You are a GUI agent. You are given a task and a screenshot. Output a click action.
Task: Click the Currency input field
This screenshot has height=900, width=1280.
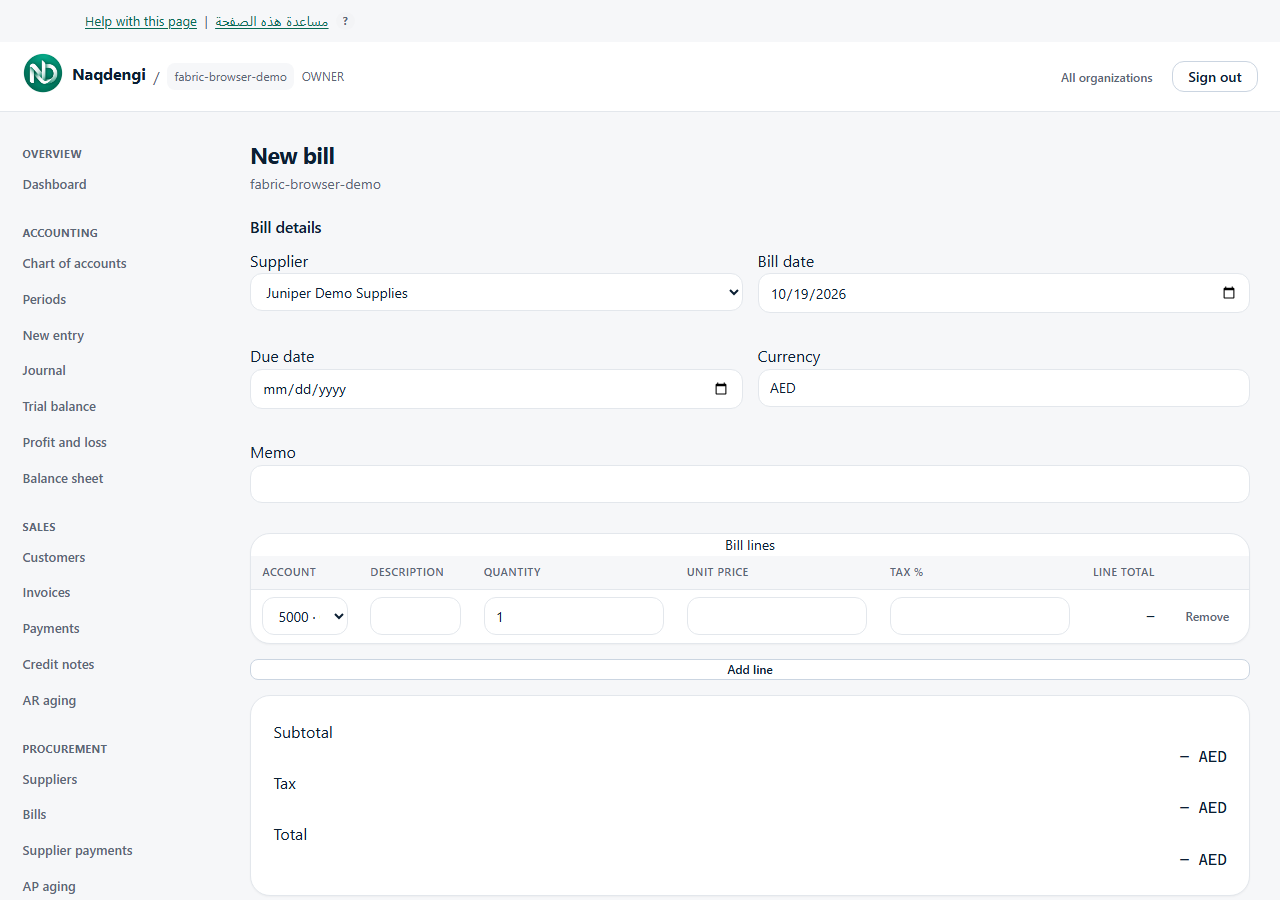pyautogui.click(x=1004, y=388)
